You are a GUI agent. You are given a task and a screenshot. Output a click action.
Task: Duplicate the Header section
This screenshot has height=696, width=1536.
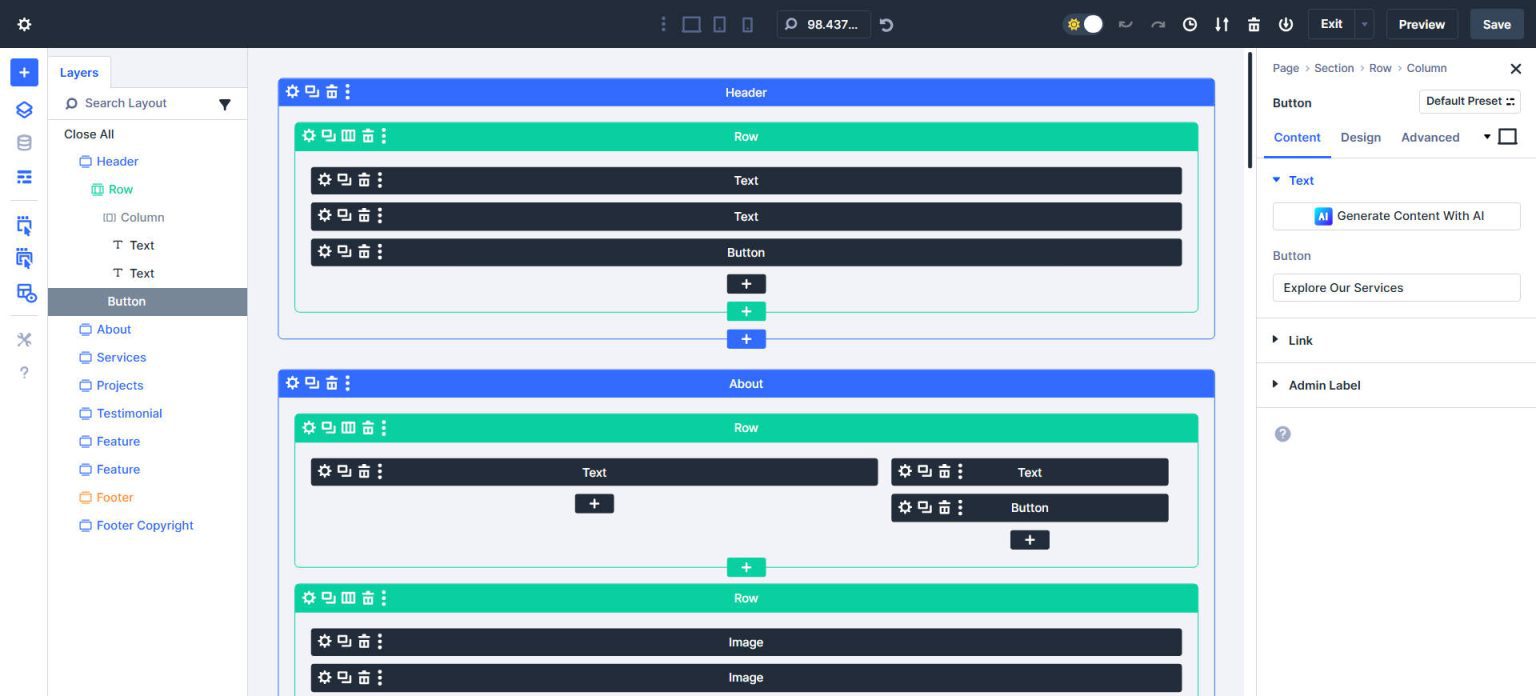312,92
